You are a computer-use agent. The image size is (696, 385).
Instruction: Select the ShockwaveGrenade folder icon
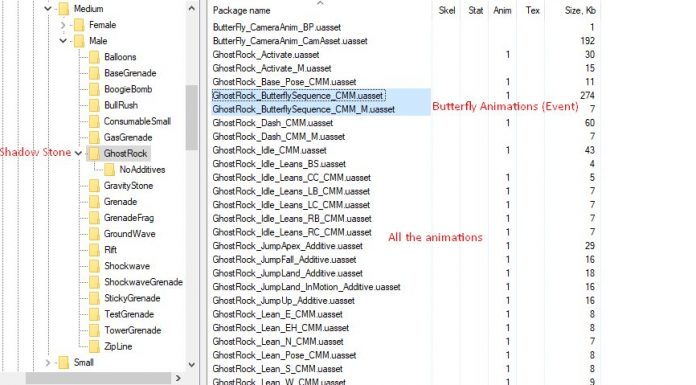pos(94,282)
